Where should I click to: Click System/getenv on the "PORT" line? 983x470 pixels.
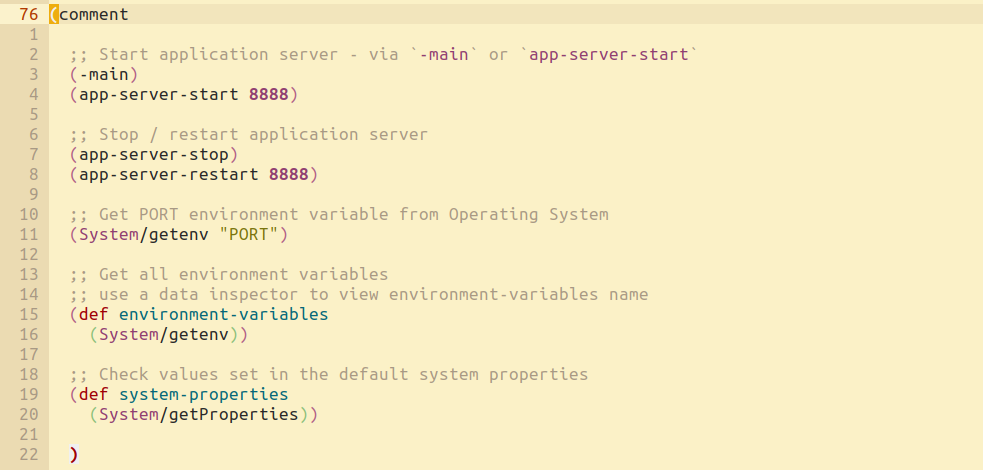(x=144, y=234)
